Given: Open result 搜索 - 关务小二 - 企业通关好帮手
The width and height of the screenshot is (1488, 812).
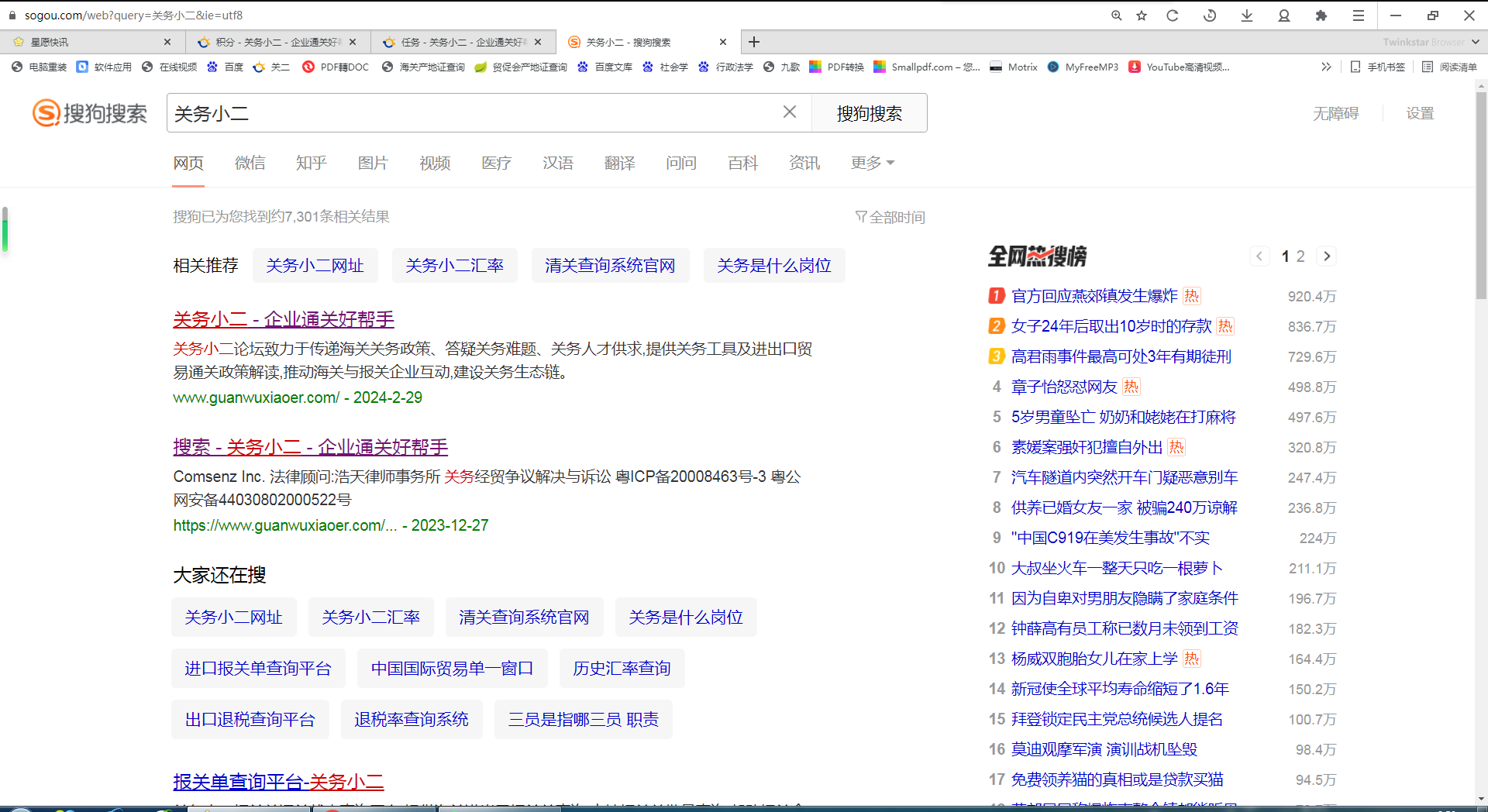Looking at the screenshot, I should point(310,447).
